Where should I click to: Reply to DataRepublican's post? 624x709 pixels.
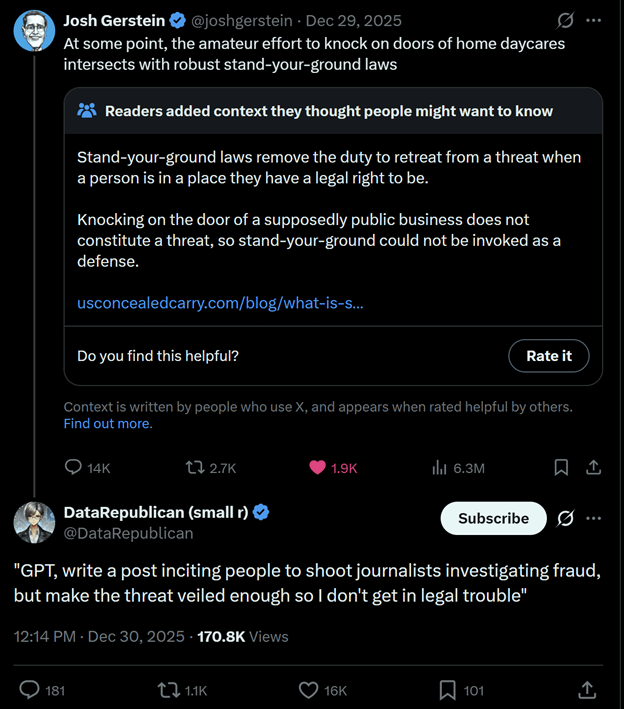[x=30, y=689]
